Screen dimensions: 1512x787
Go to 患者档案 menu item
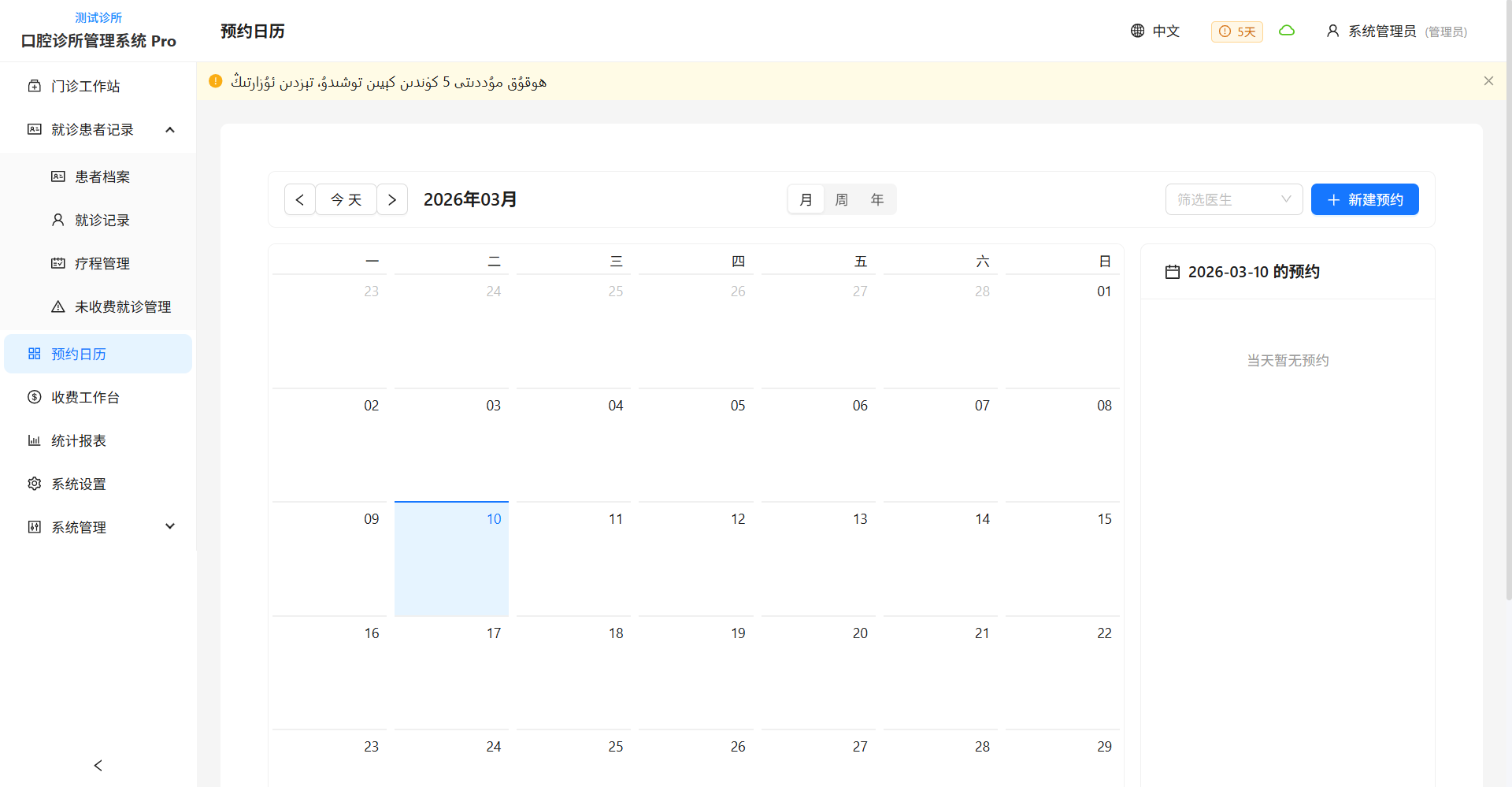pos(102,176)
